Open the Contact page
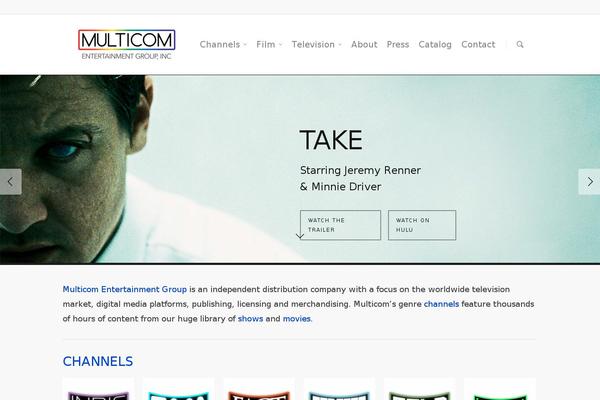Viewport: 600px width, 400px height. click(x=478, y=44)
